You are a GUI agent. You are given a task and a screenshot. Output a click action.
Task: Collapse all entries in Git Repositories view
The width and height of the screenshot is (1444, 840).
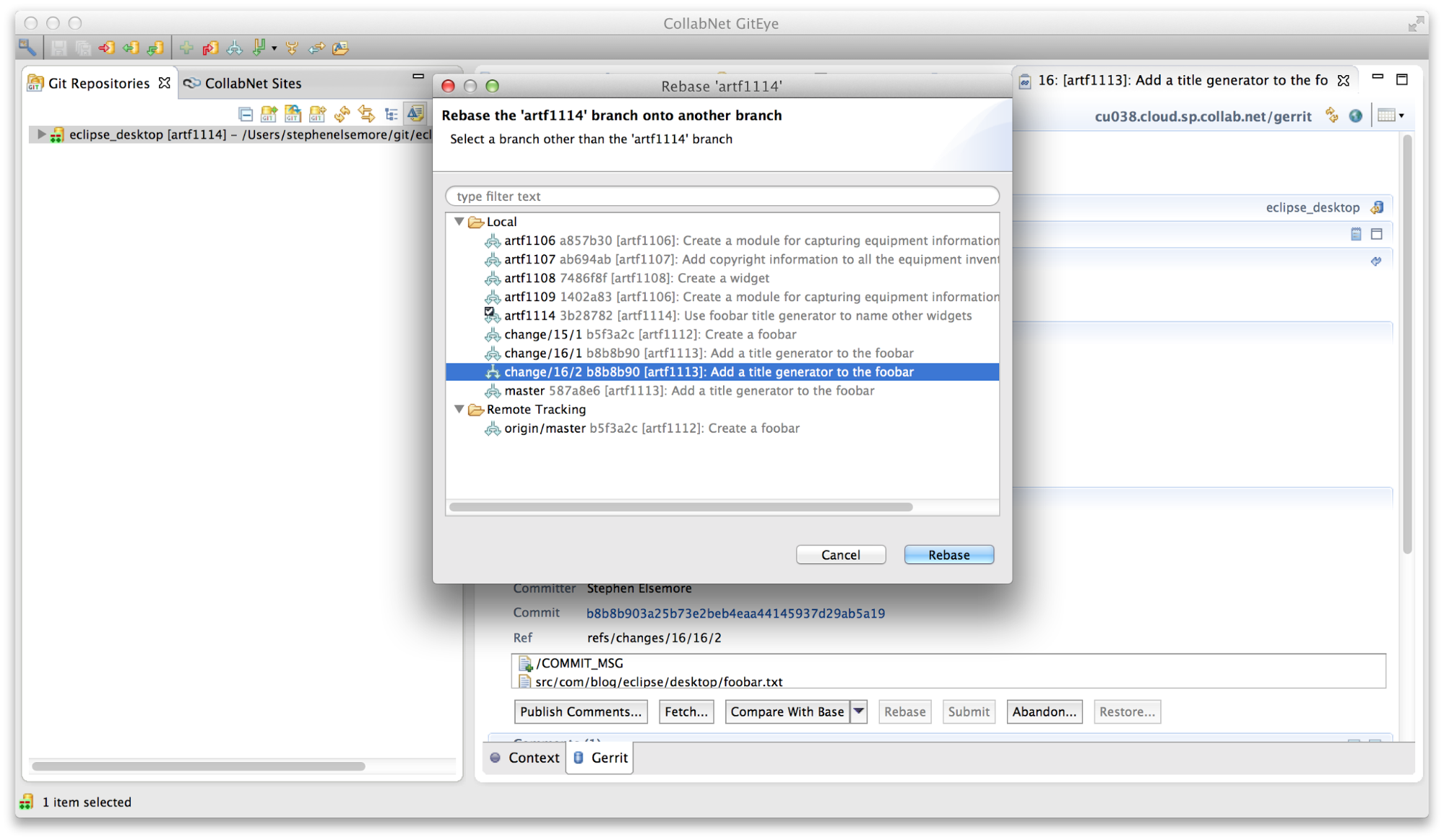click(x=246, y=113)
